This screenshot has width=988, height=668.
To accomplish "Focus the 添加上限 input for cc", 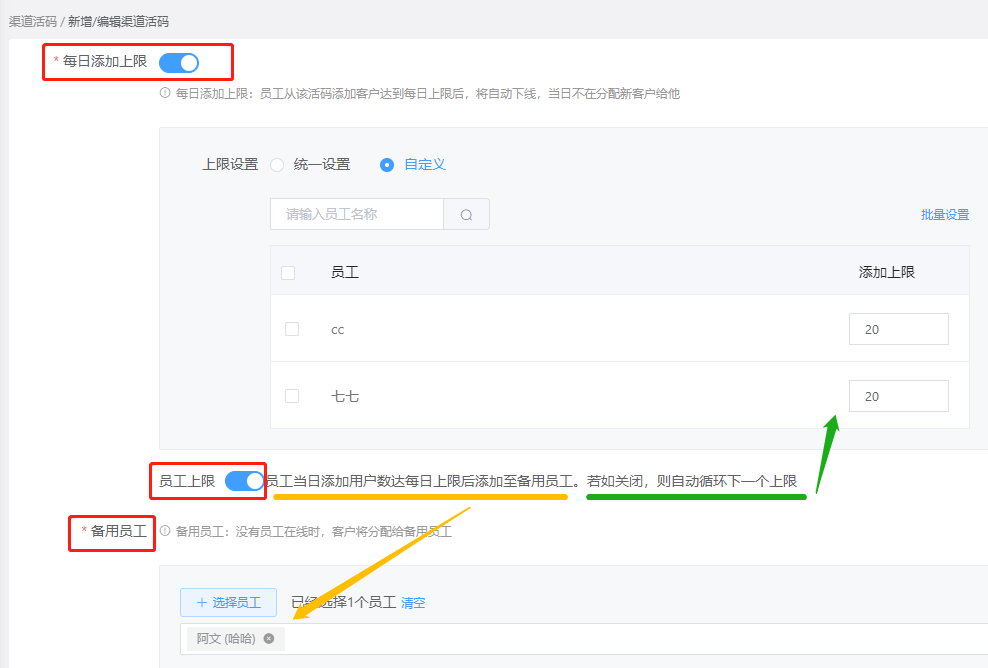I will click(898, 329).
